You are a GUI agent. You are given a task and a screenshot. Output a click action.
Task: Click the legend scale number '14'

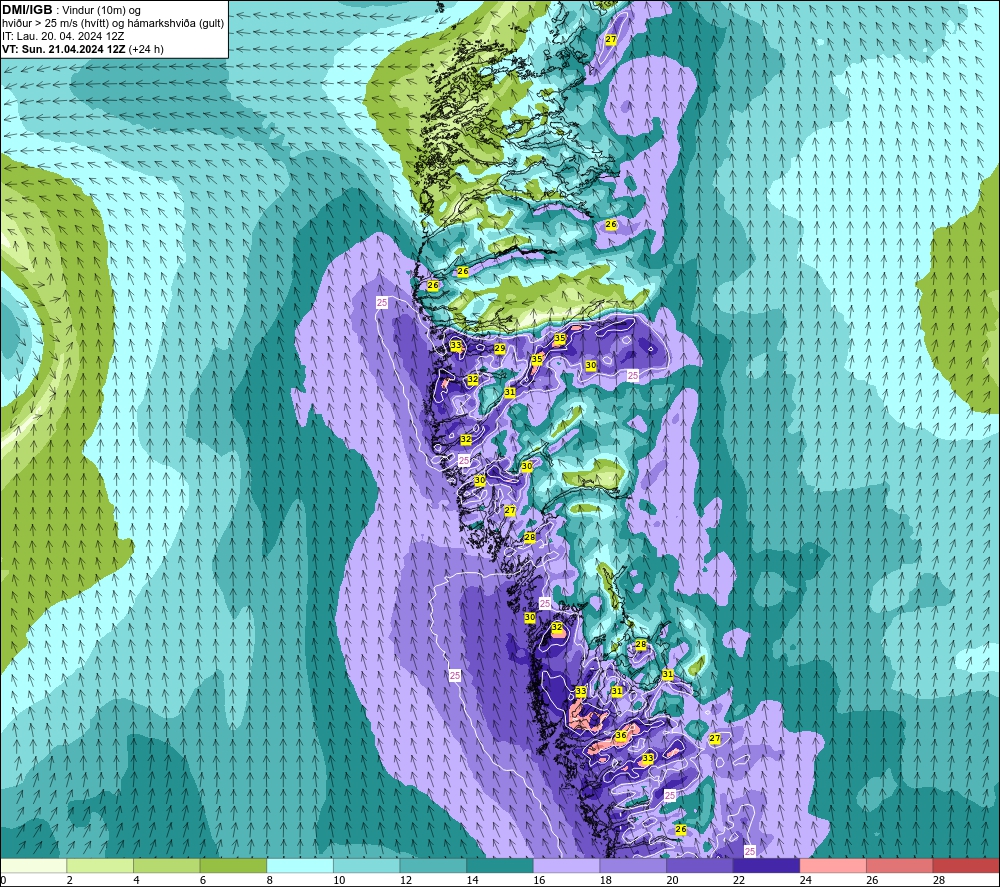click(x=472, y=881)
